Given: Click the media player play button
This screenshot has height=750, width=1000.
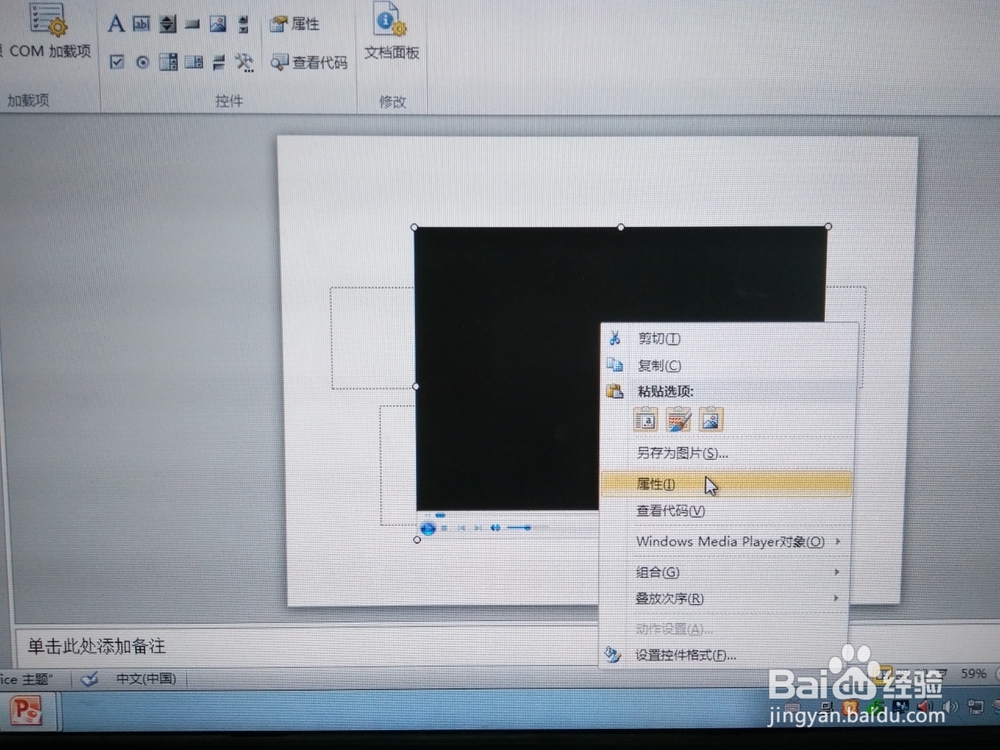Looking at the screenshot, I should coord(428,528).
